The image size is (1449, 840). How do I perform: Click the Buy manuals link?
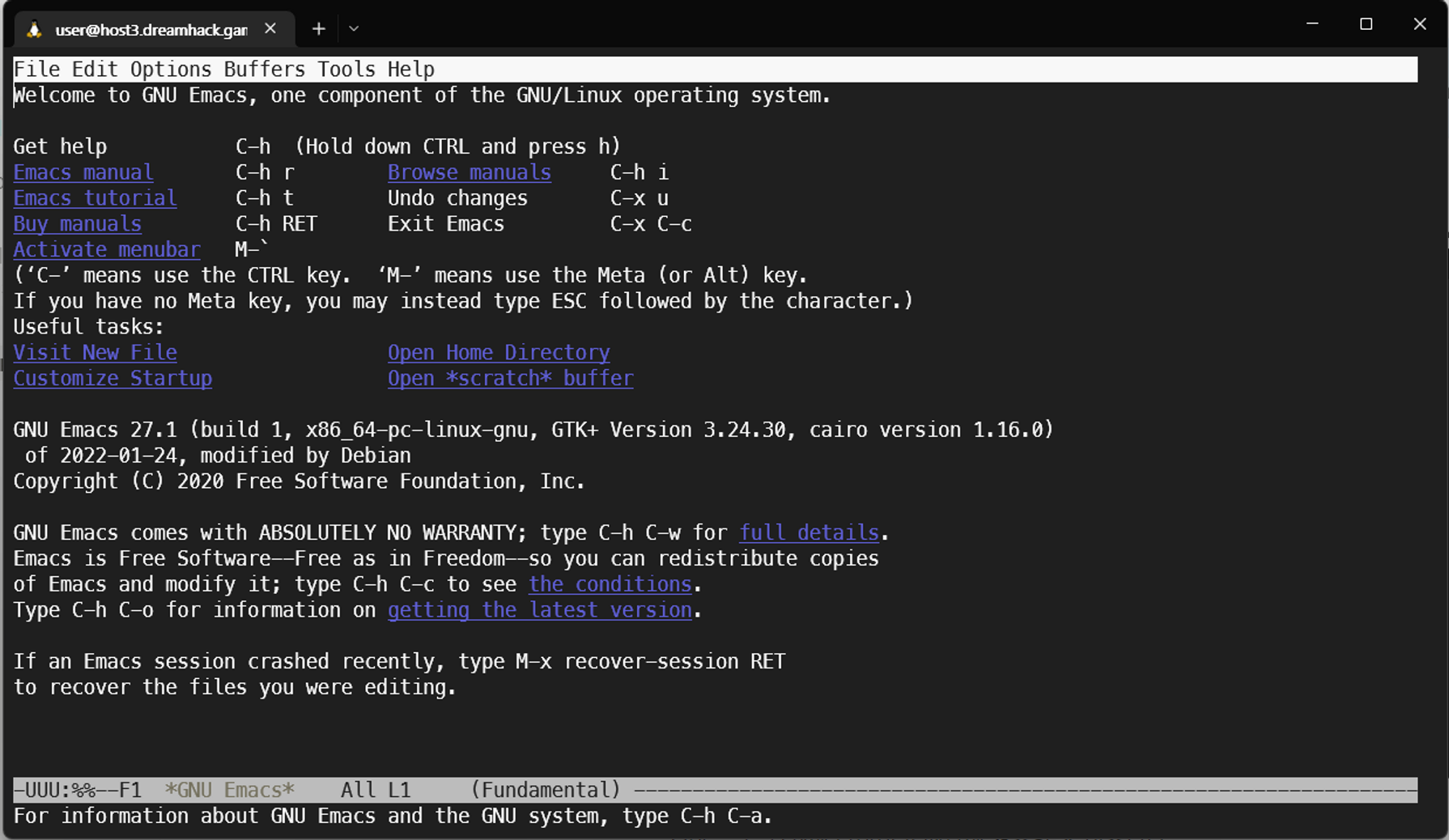(78, 224)
